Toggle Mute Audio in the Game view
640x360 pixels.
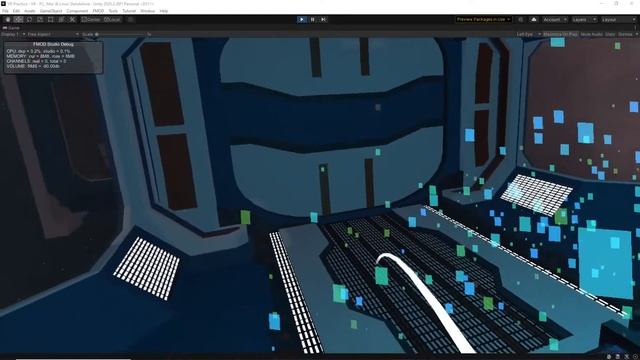pos(591,34)
